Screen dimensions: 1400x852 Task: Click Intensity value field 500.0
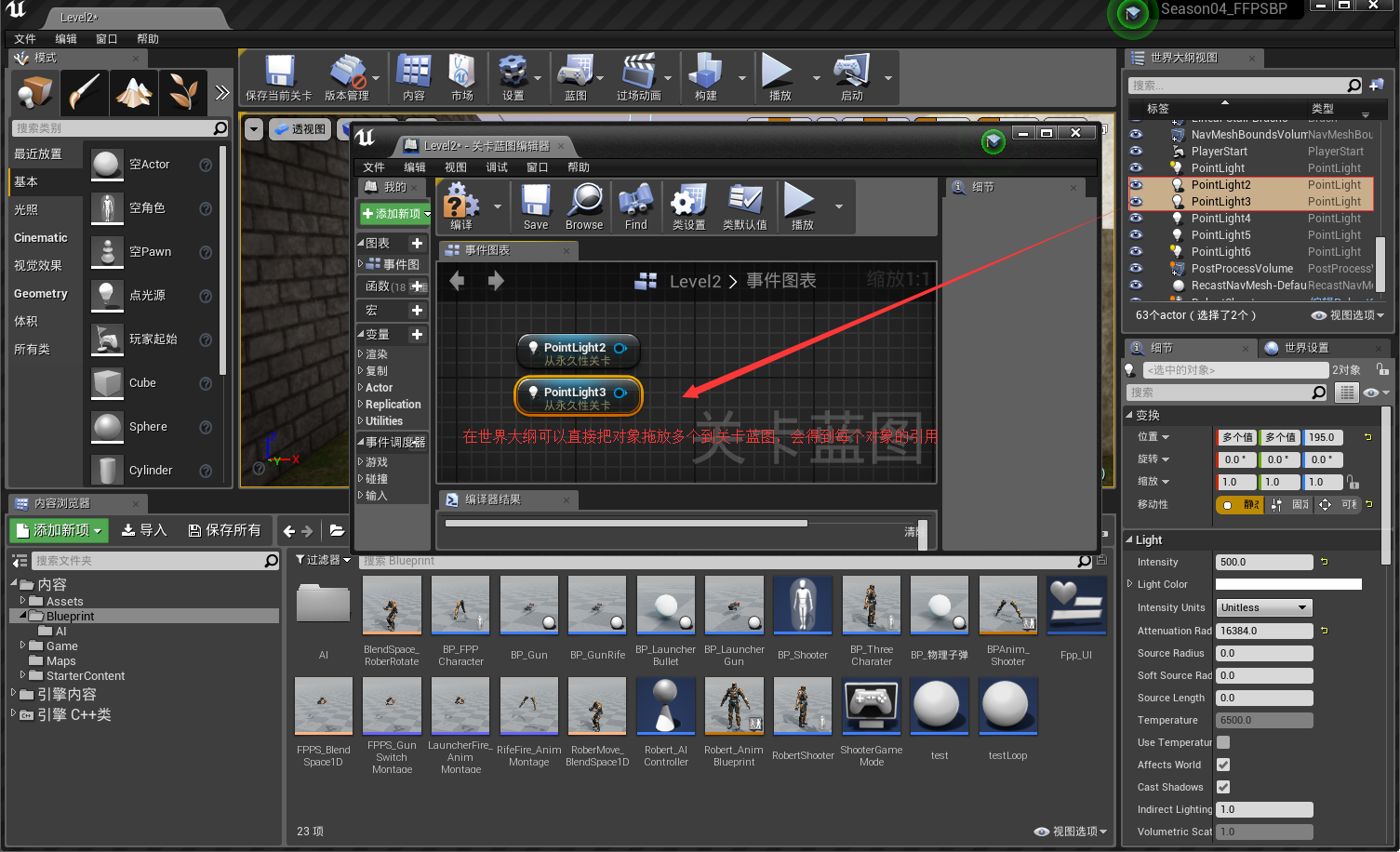click(x=1264, y=562)
